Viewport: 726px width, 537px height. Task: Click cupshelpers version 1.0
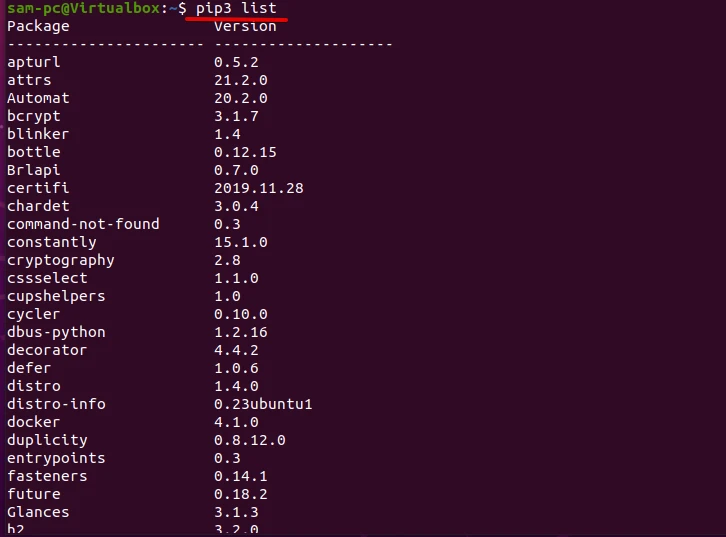click(227, 297)
